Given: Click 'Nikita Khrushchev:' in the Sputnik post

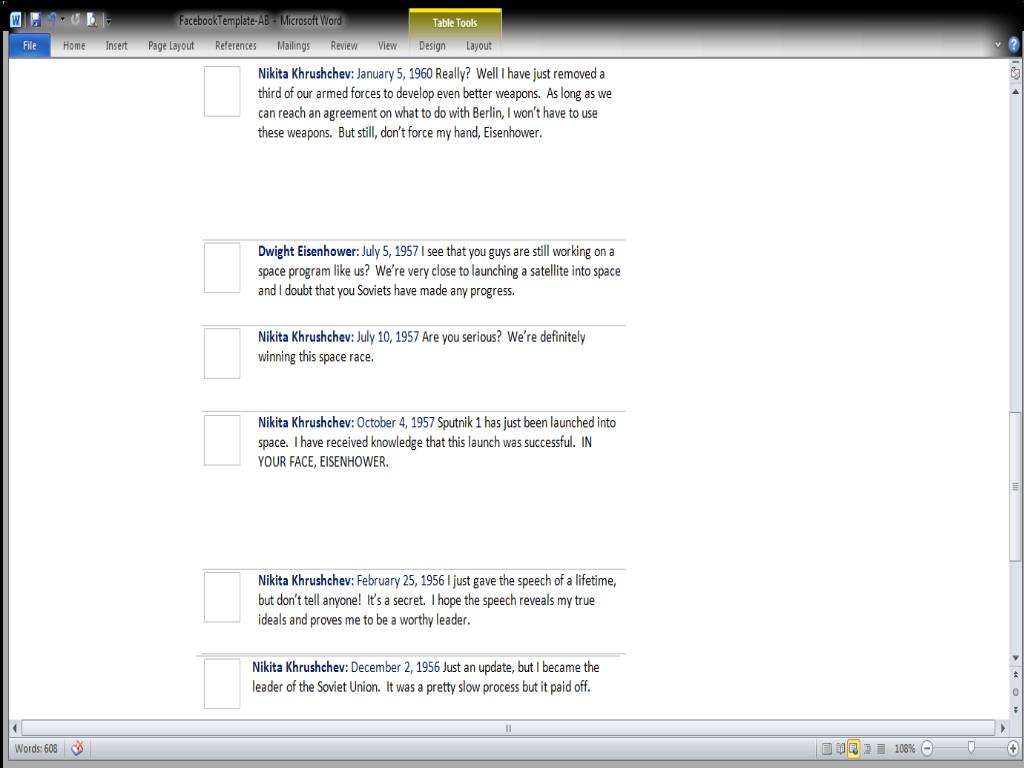Looking at the screenshot, I should [x=306, y=423].
